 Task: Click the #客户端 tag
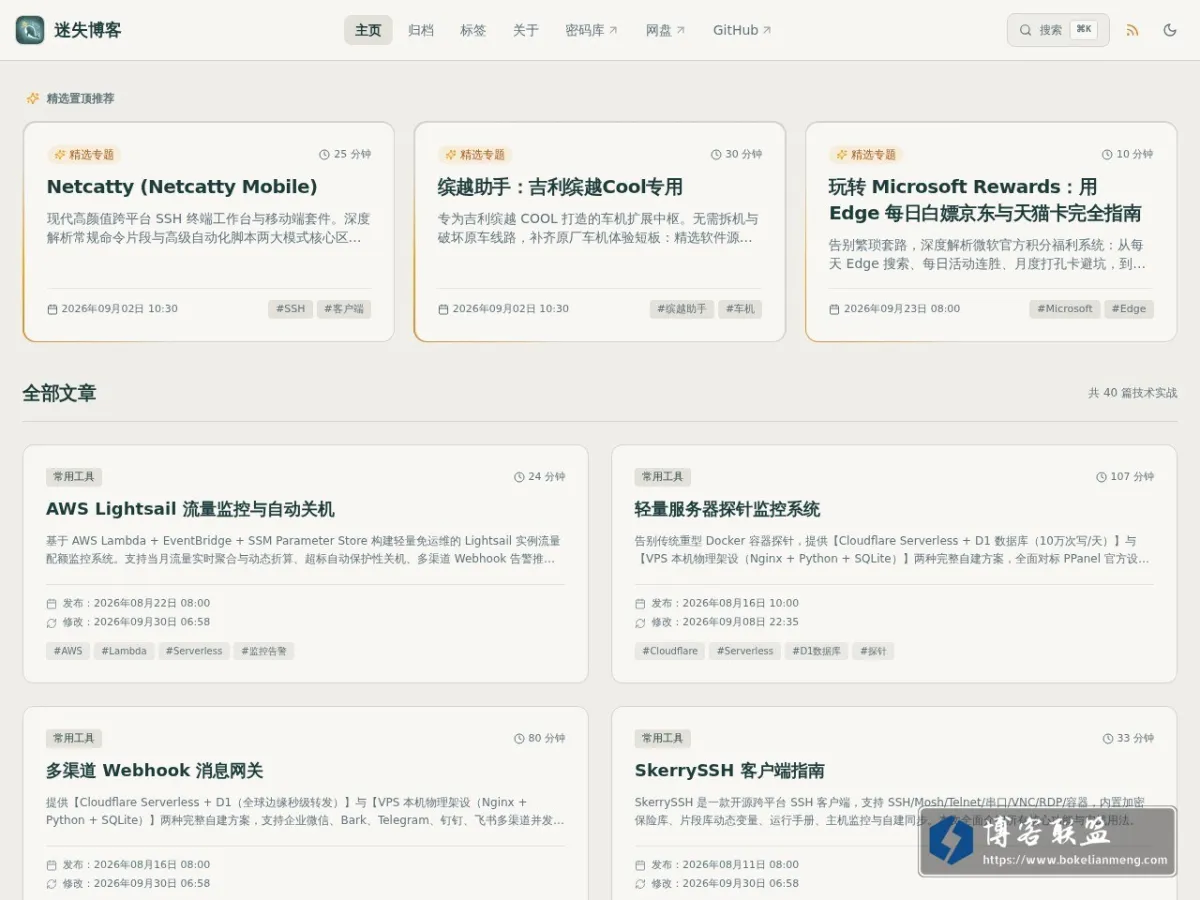coord(344,309)
